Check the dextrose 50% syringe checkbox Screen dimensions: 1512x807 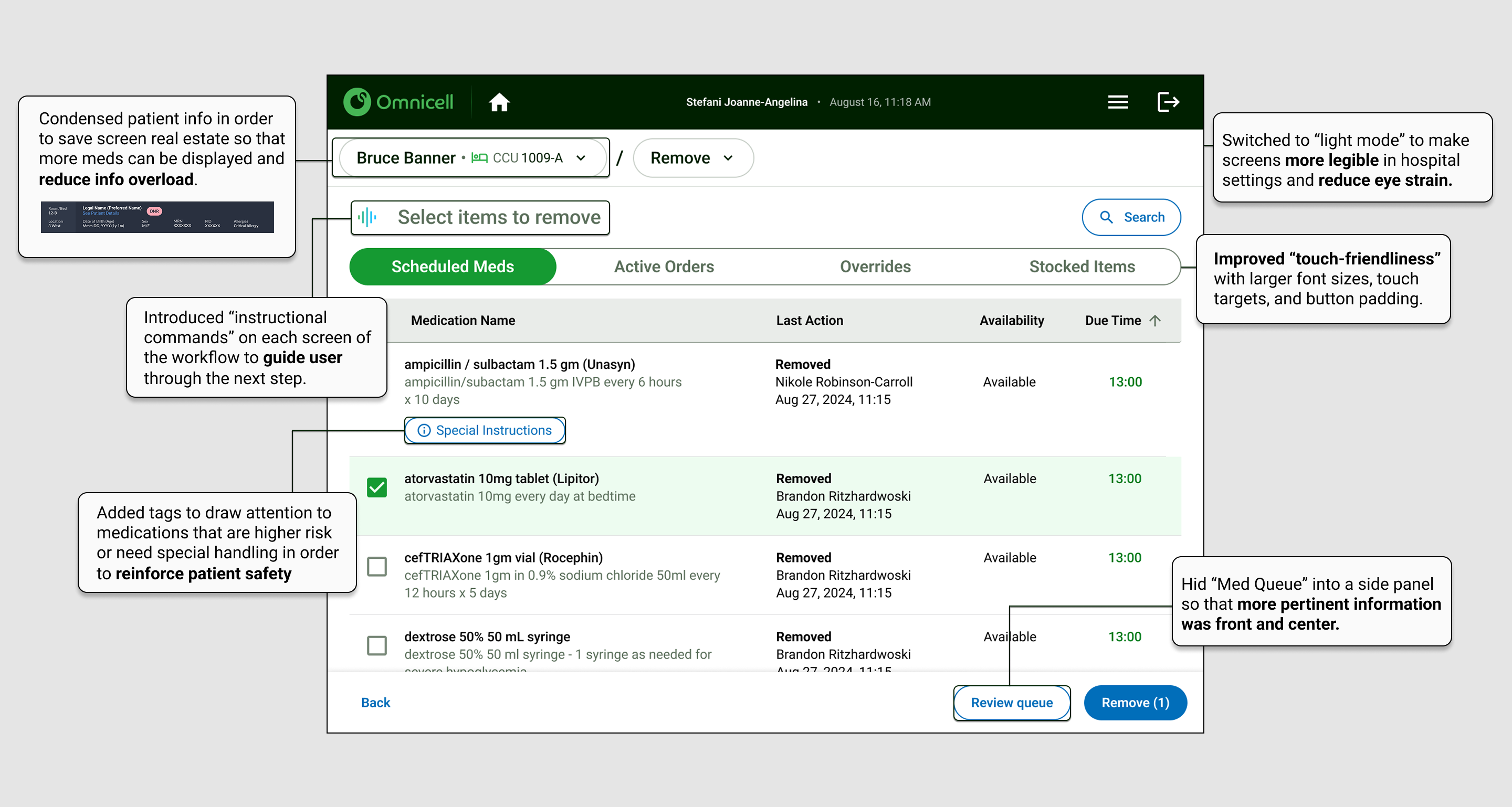[x=377, y=646]
